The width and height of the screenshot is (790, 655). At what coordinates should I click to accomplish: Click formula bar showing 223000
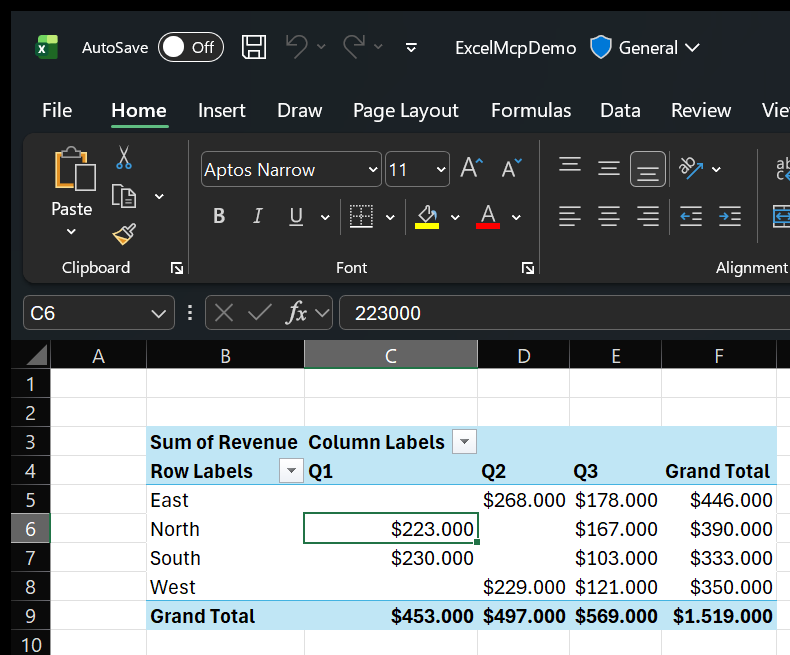click(564, 313)
